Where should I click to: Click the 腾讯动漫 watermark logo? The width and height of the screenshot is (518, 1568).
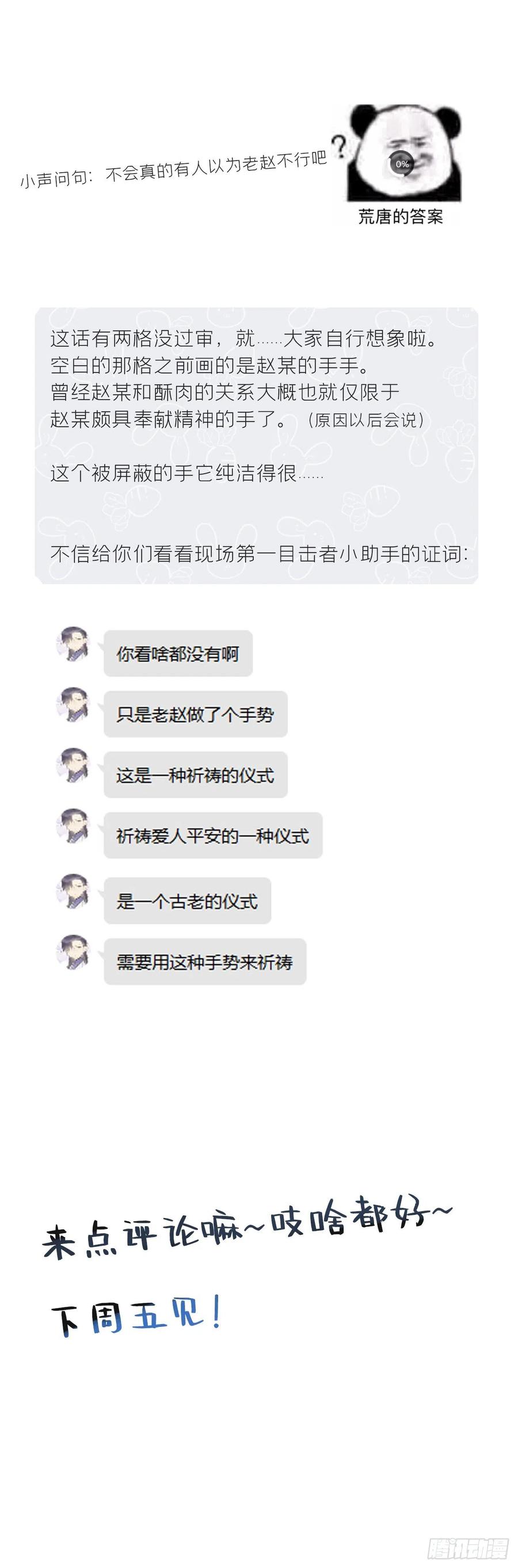click(467, 1548)
